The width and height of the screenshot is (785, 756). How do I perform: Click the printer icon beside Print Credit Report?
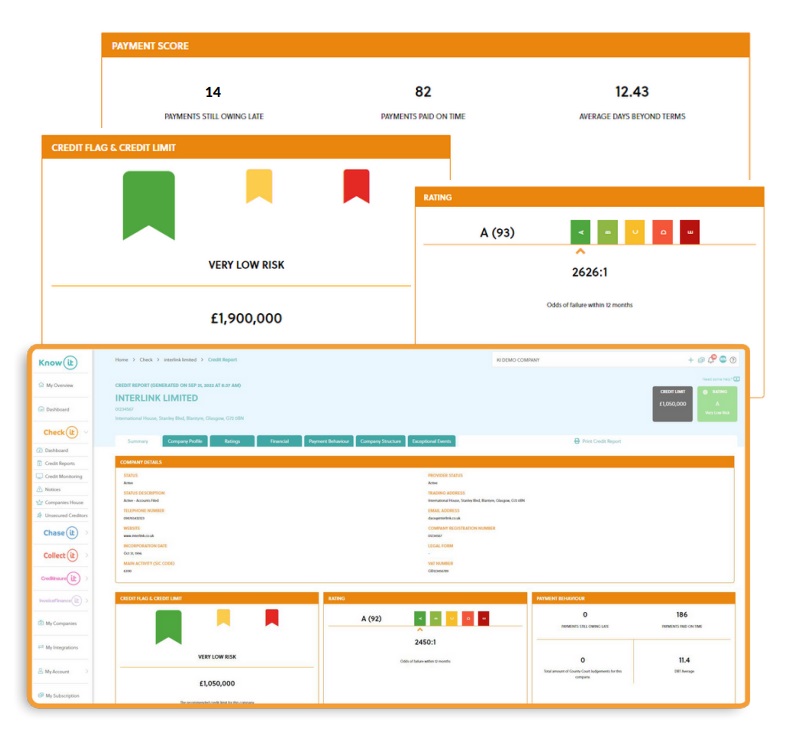tap(577, 441)
